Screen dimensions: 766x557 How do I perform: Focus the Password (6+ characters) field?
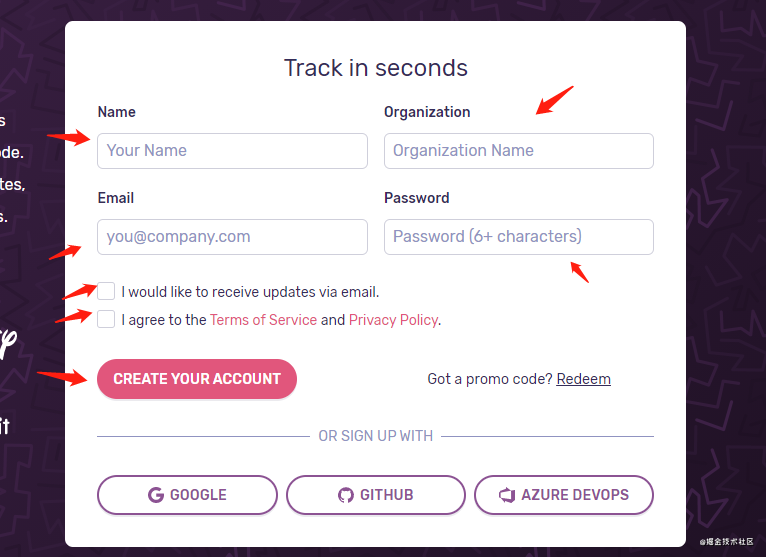(x=518, y=237)
